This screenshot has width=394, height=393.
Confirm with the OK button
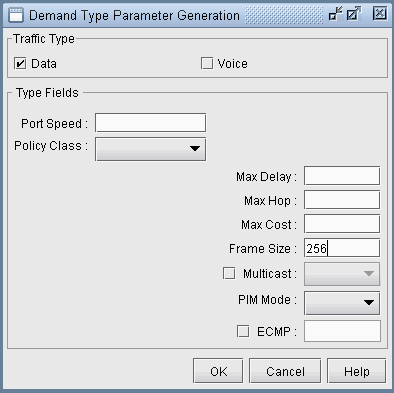pos(218,371)
